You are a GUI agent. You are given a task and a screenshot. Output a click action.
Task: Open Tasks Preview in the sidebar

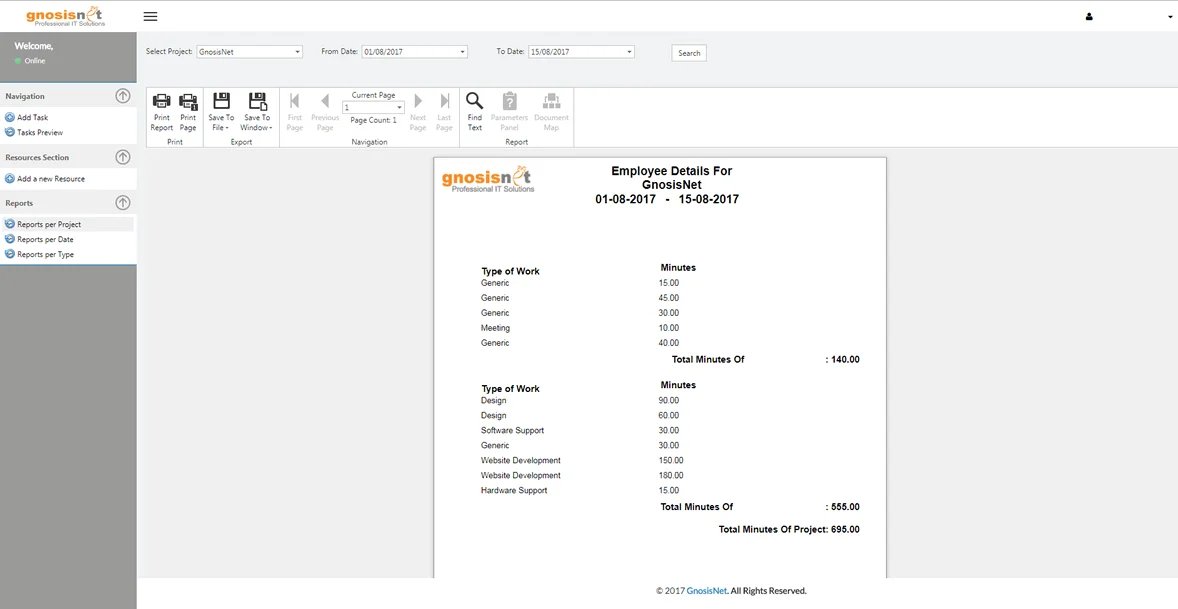(40, 132)
